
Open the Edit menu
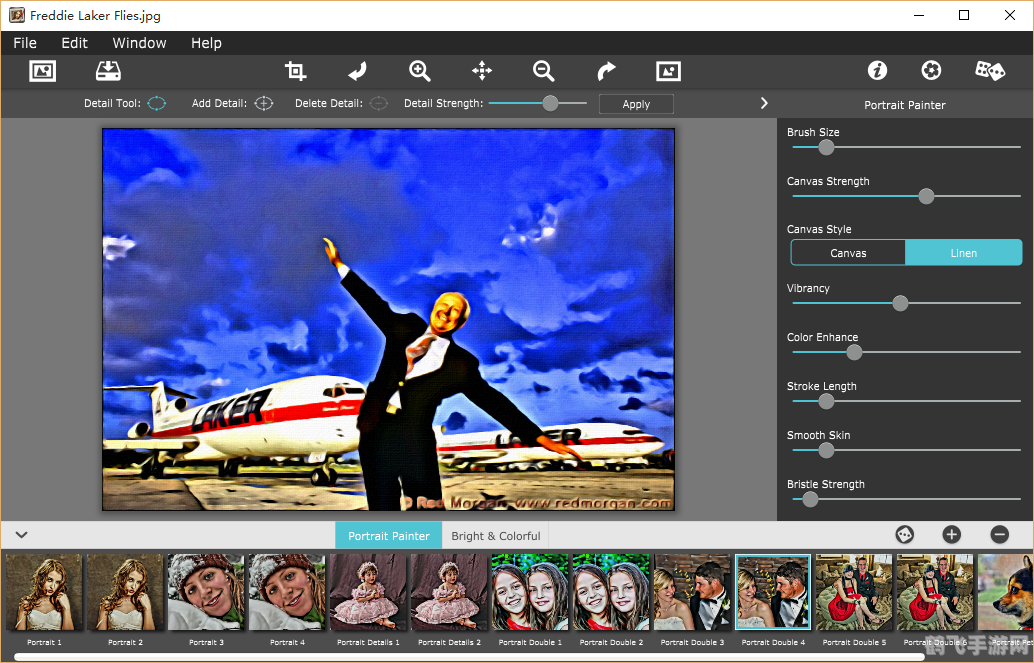[74, 43]
